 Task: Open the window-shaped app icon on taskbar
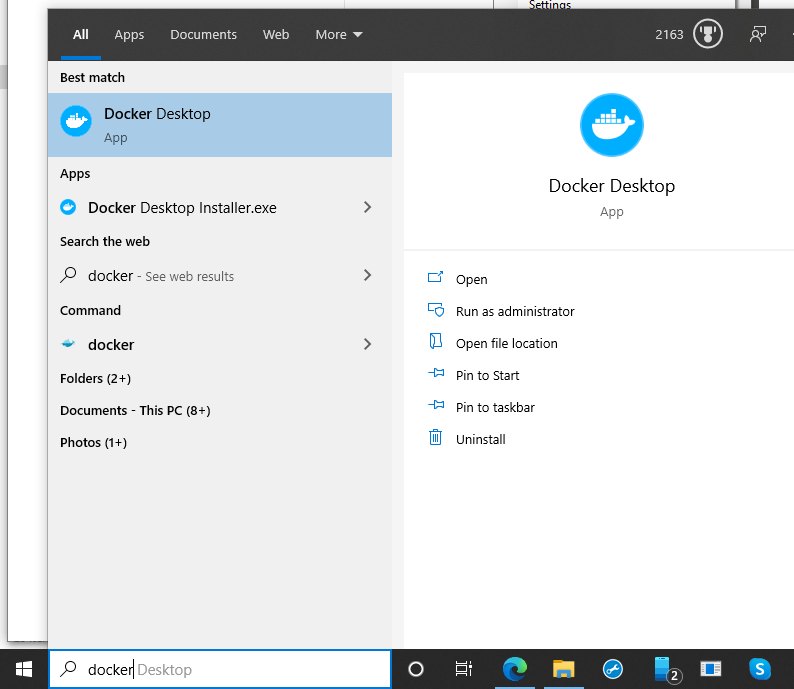[x=710, y=669]
